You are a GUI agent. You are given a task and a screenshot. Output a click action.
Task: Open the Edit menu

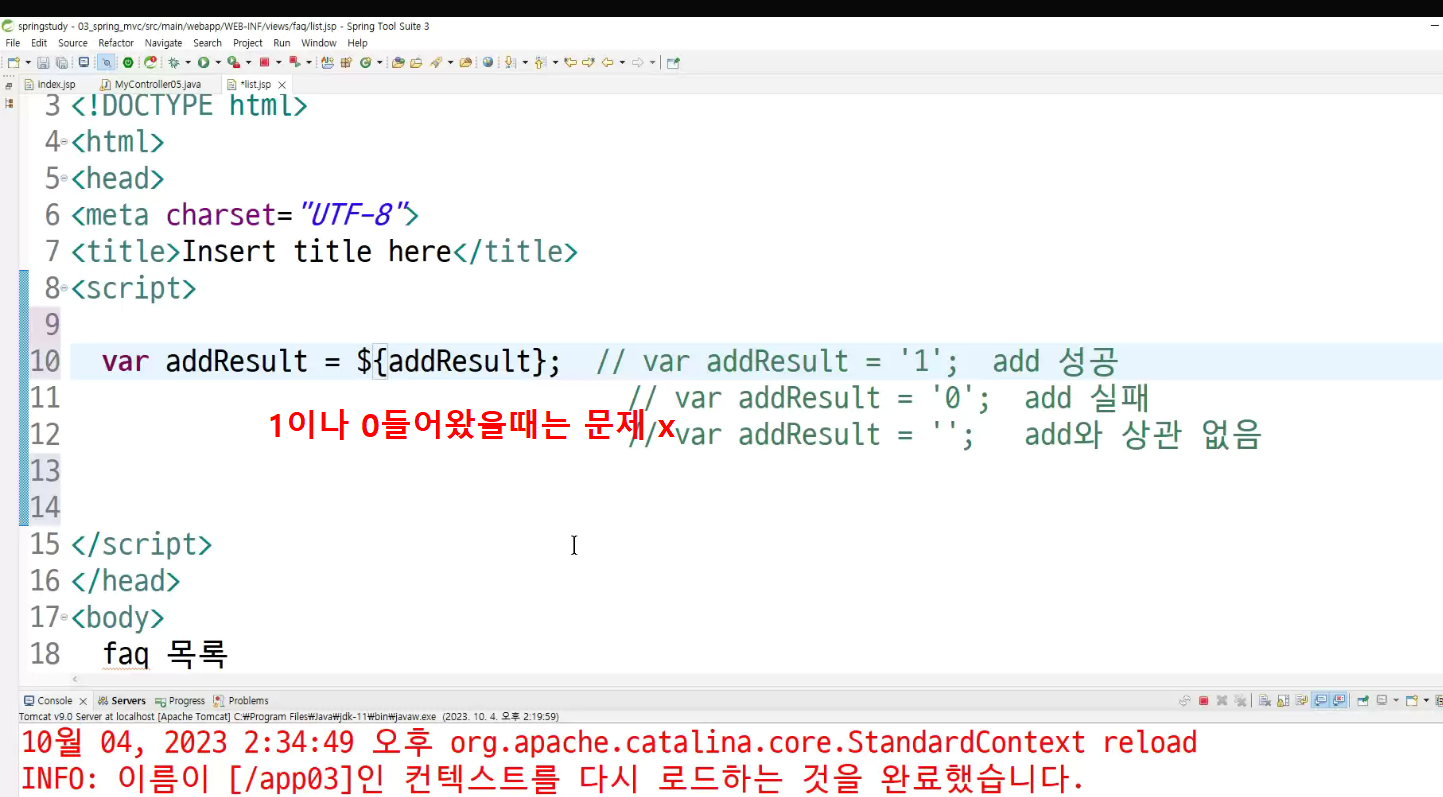[x=39, y=43]
